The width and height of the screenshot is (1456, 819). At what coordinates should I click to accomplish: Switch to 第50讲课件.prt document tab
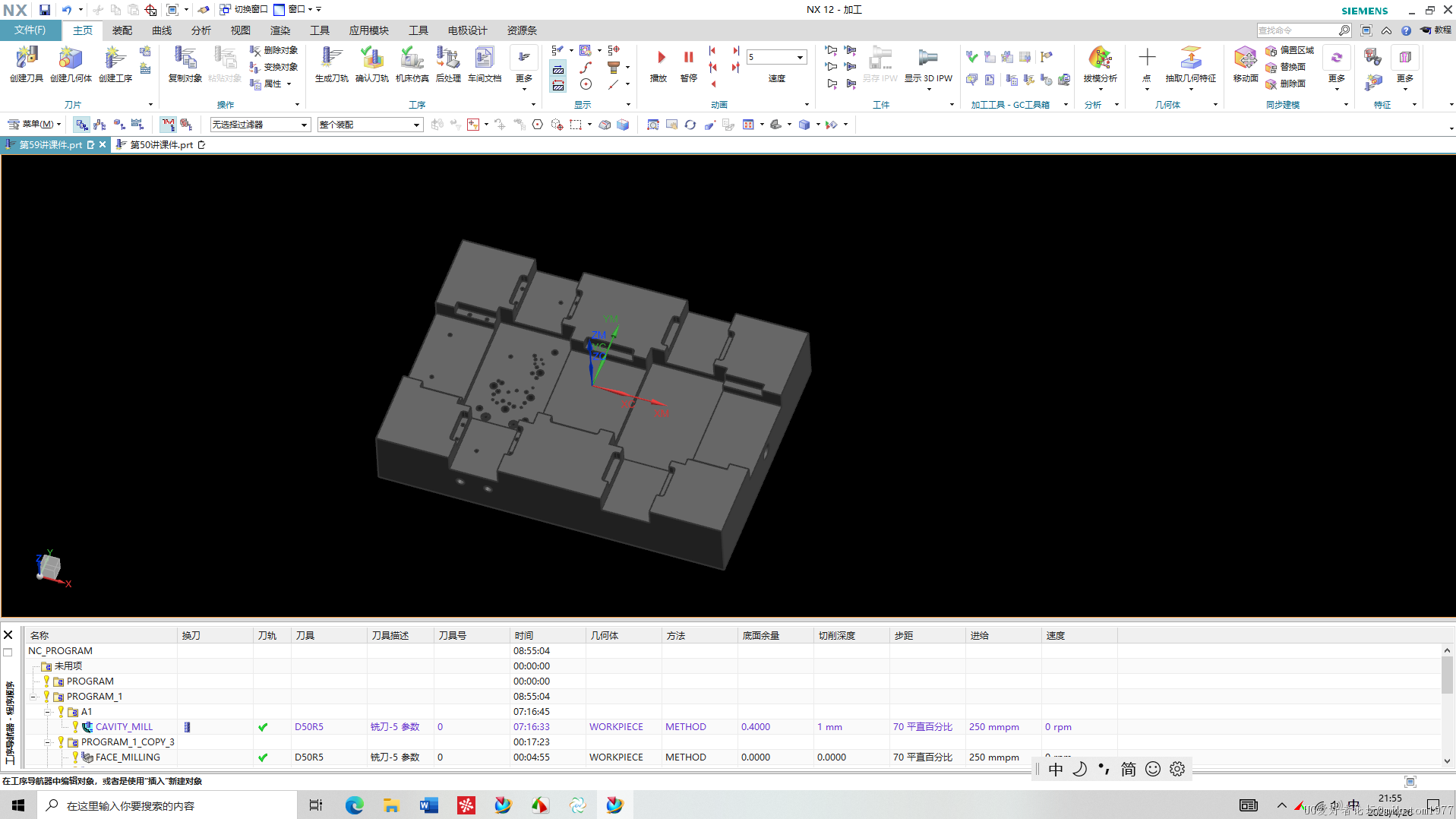tap(161, 144)
